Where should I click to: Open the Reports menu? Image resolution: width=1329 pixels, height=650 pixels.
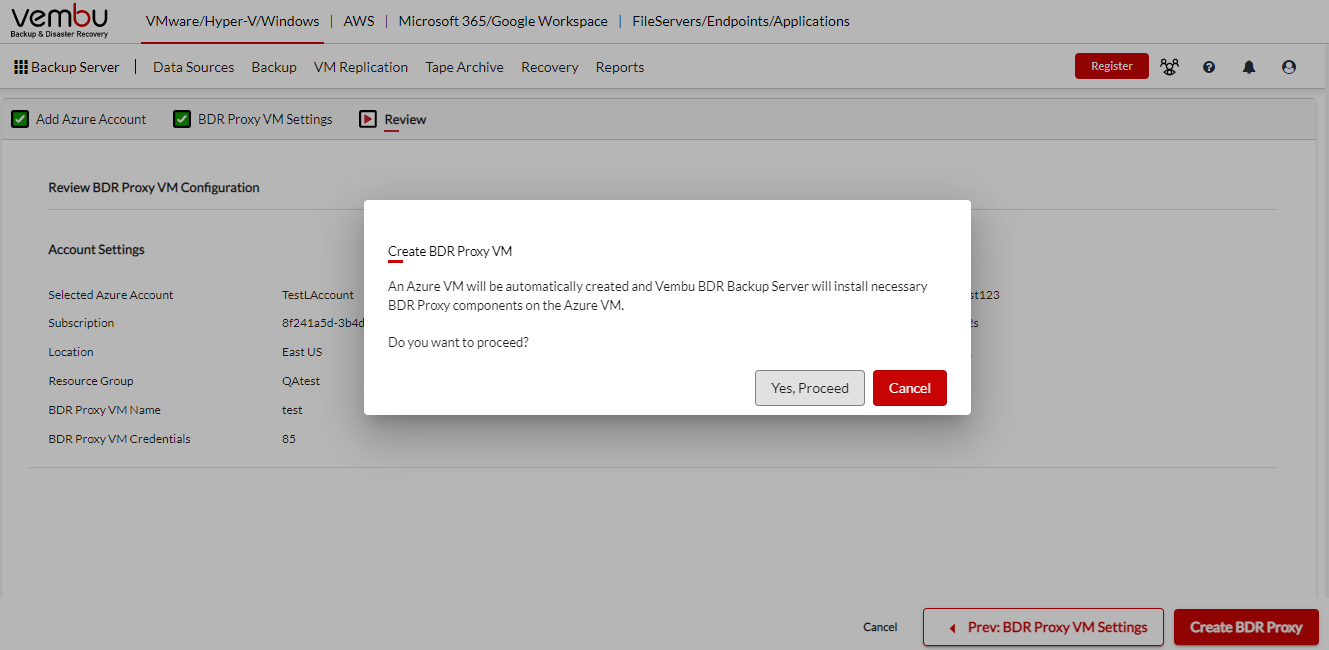(x=620, y=67)
